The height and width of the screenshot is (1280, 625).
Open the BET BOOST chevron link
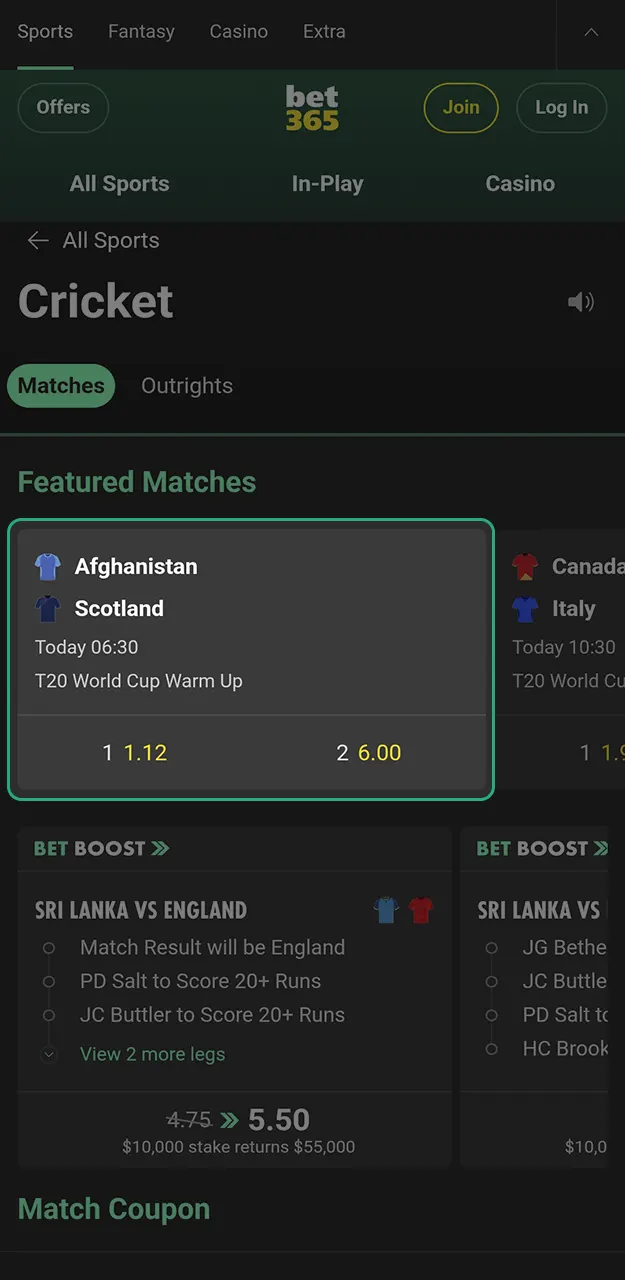click(100, 848)
